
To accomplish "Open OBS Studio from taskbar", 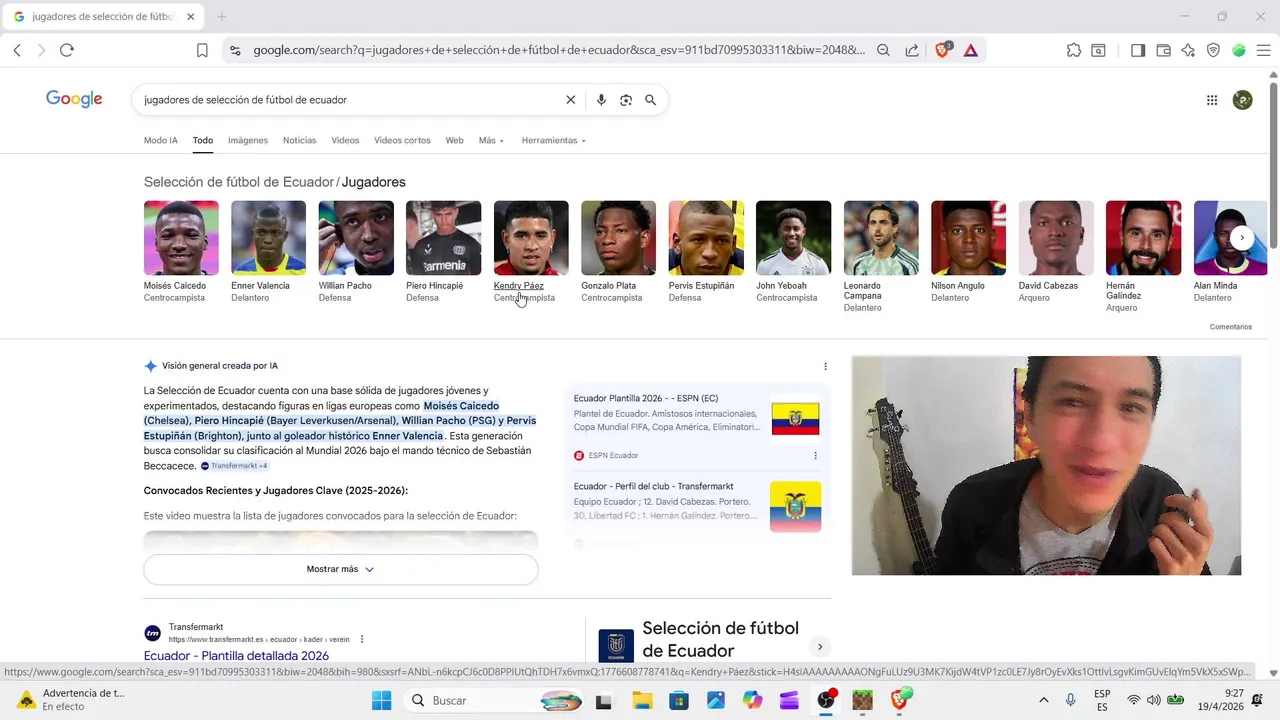I will click(826, 700).
